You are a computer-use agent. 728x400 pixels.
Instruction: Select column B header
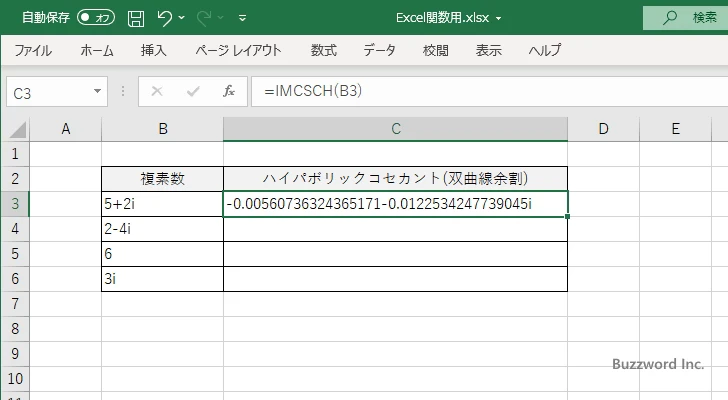162,129
